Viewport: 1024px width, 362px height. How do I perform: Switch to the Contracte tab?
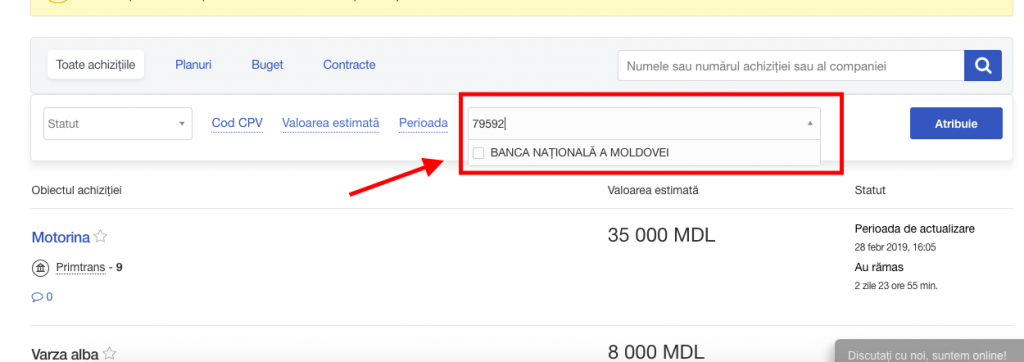coord(349,65)
